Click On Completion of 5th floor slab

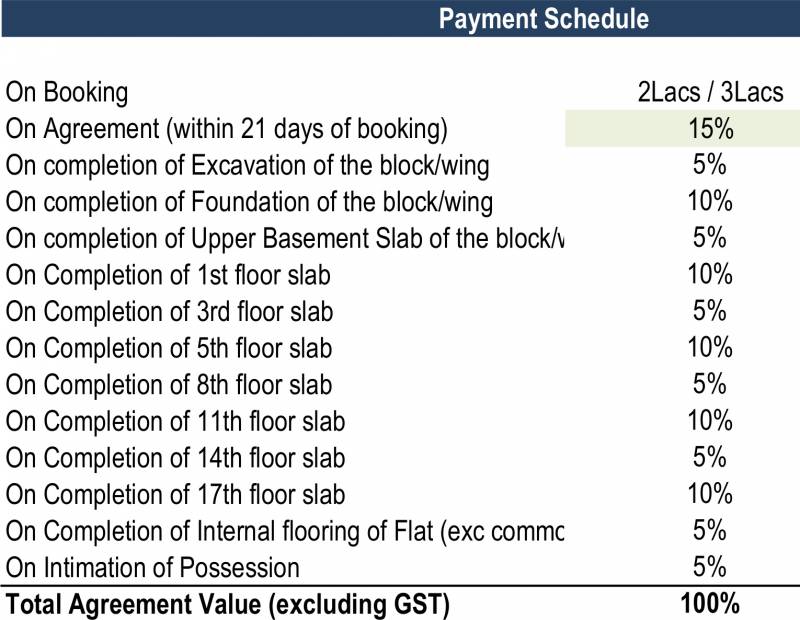169,348
